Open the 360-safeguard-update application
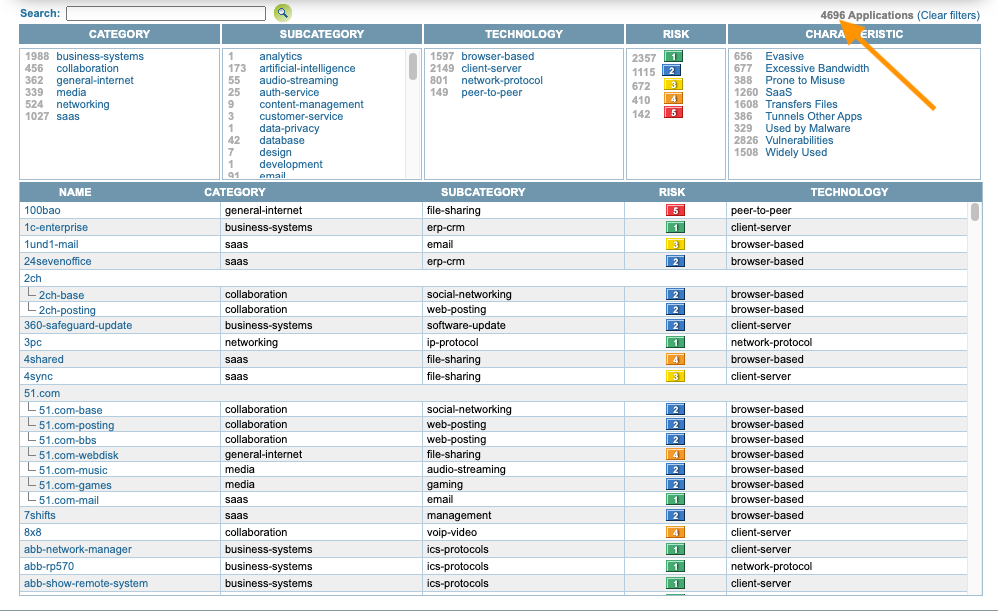The image size is (998, 615). coord(78,325)
